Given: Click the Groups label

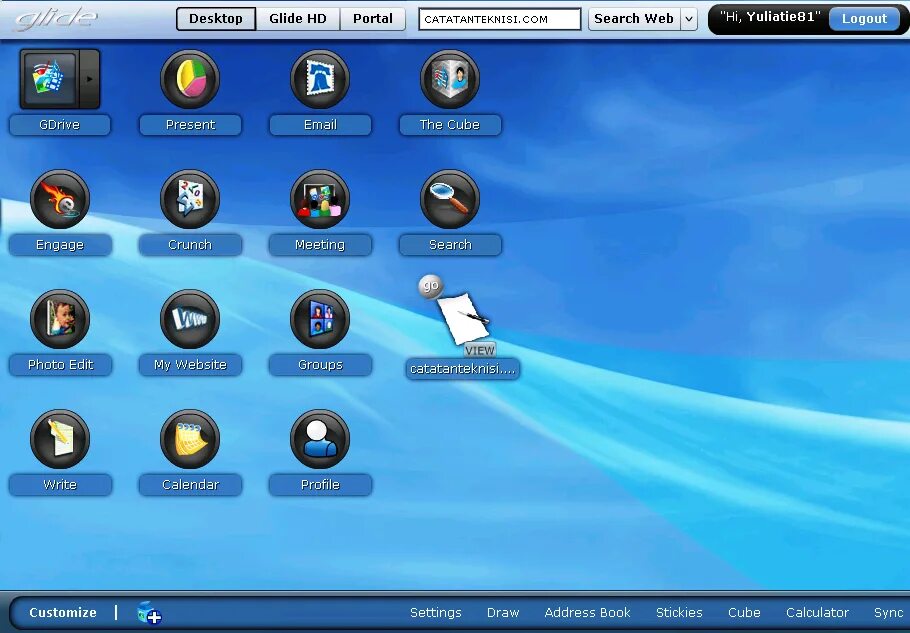Looking at the screenshot, I should coord(320,365).
